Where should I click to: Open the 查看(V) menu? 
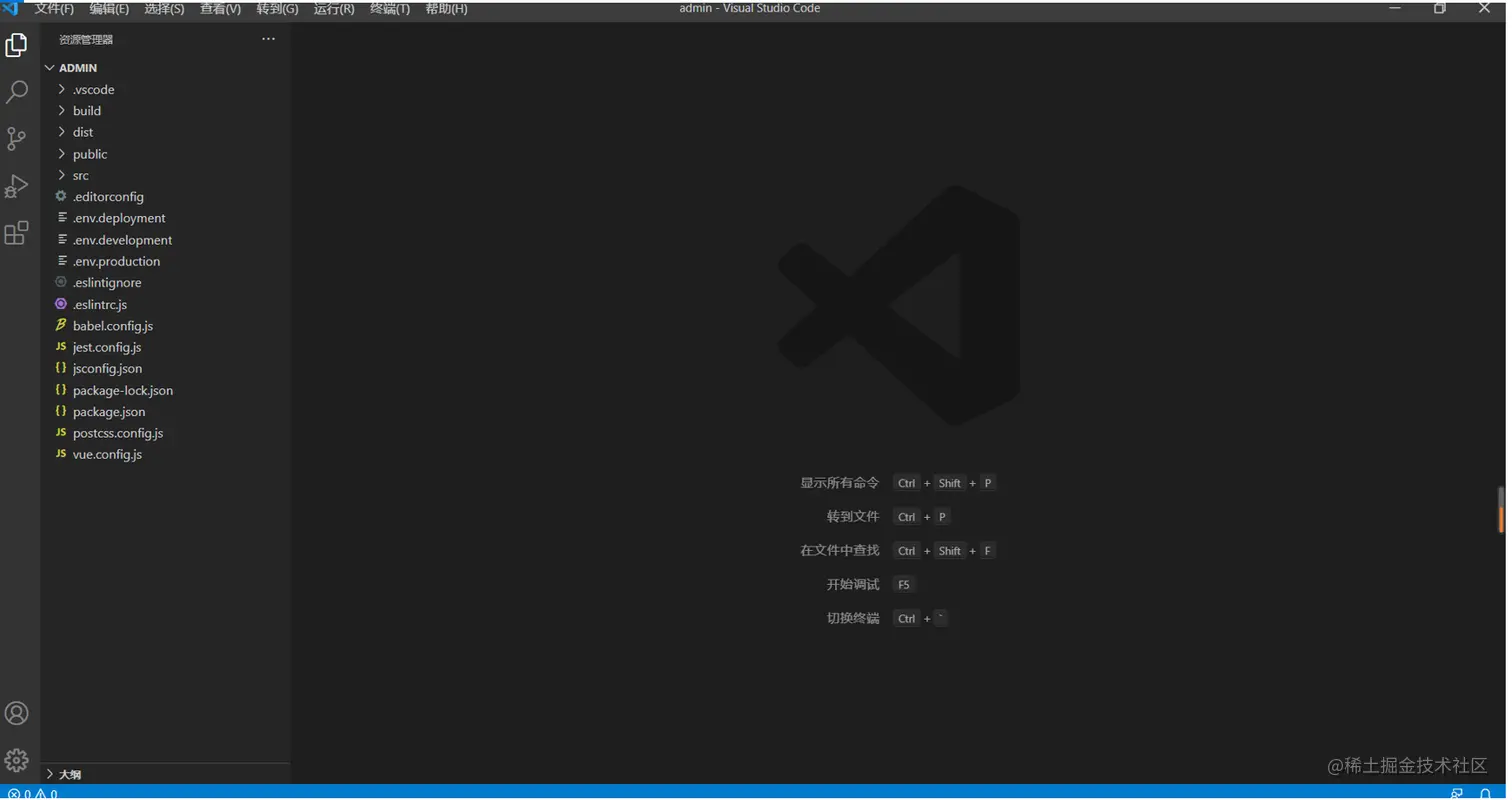click(220, 9)
